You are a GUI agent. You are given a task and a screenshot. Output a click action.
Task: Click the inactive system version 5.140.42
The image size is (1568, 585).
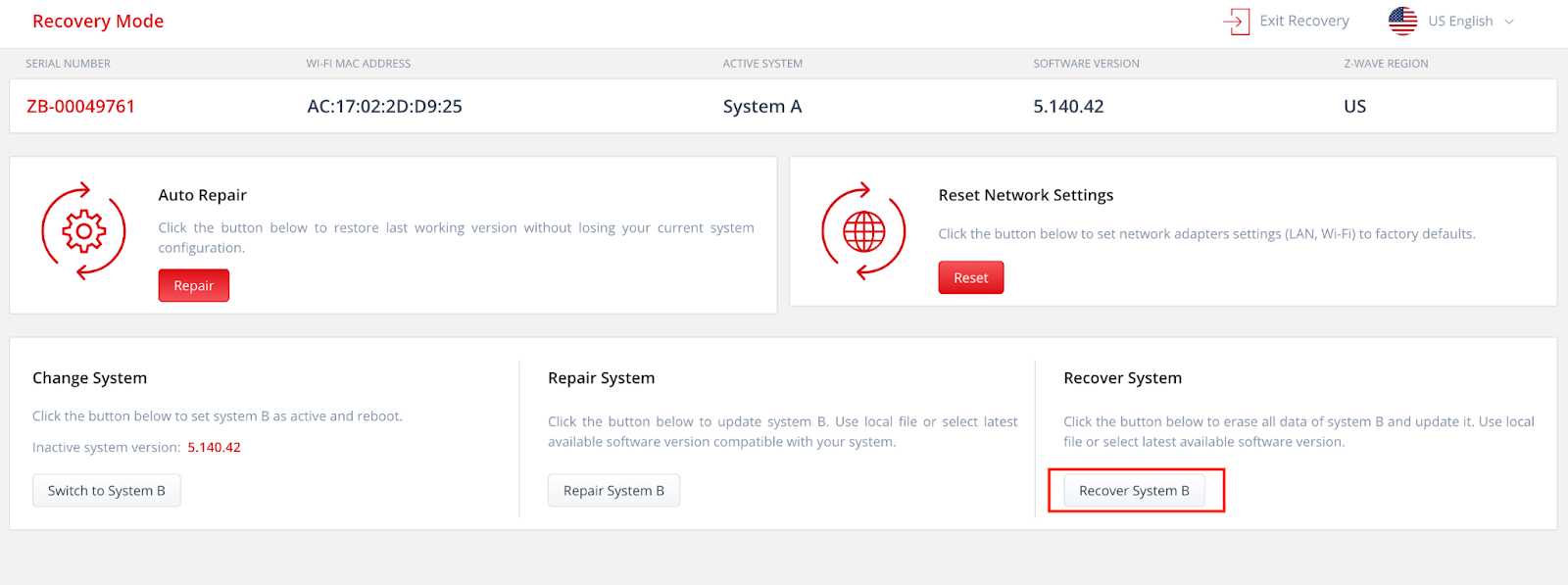click(x=214, y=447)
